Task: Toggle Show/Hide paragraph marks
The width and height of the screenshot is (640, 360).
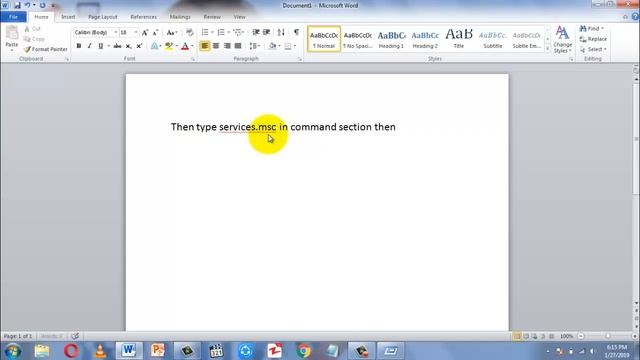Action: (x=296, y=32)
